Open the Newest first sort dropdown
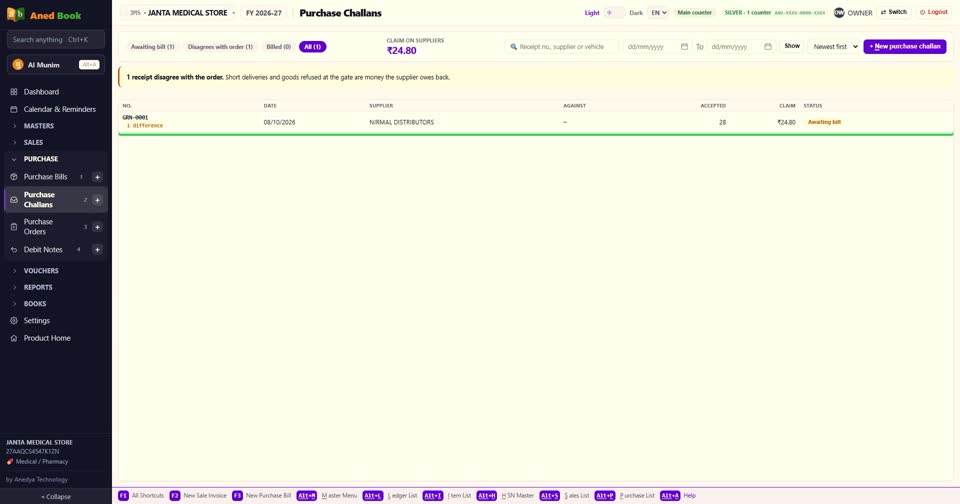The height and width of the screenshot is (504, 960). pos(835,47)
